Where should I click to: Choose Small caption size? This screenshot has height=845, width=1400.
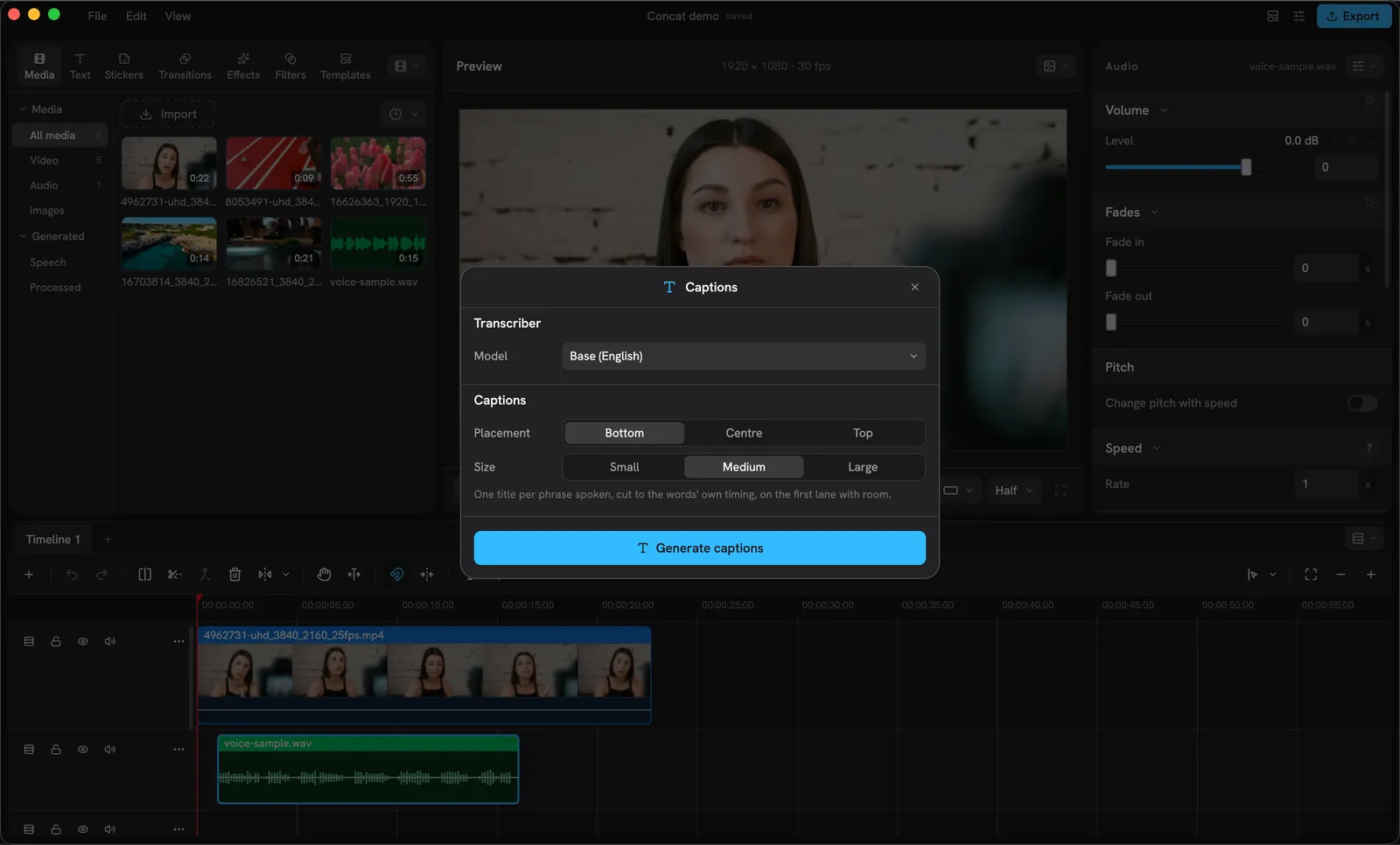625,467
